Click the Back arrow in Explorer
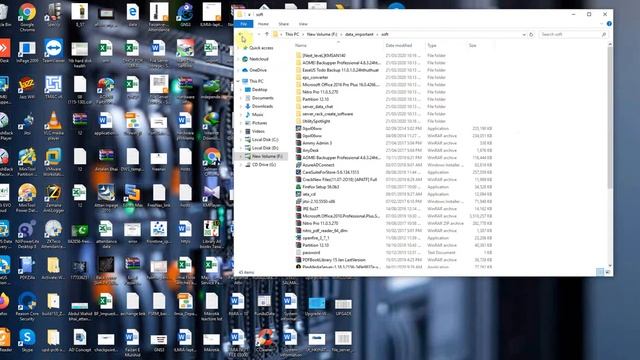This screenshot has height=360, width=640. [241, 34]
